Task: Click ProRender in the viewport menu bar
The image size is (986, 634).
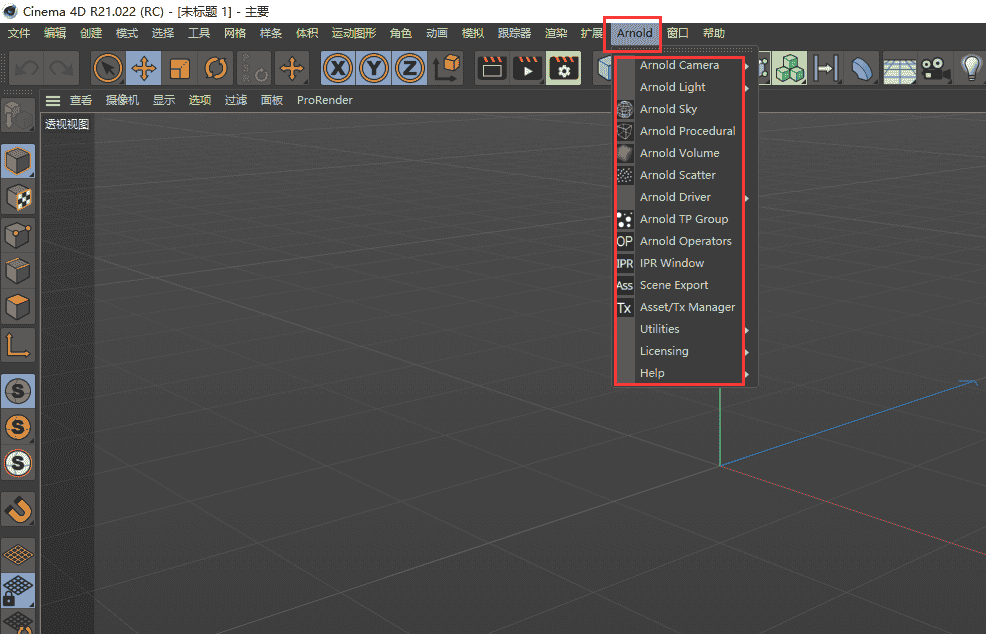Action: 324,100
